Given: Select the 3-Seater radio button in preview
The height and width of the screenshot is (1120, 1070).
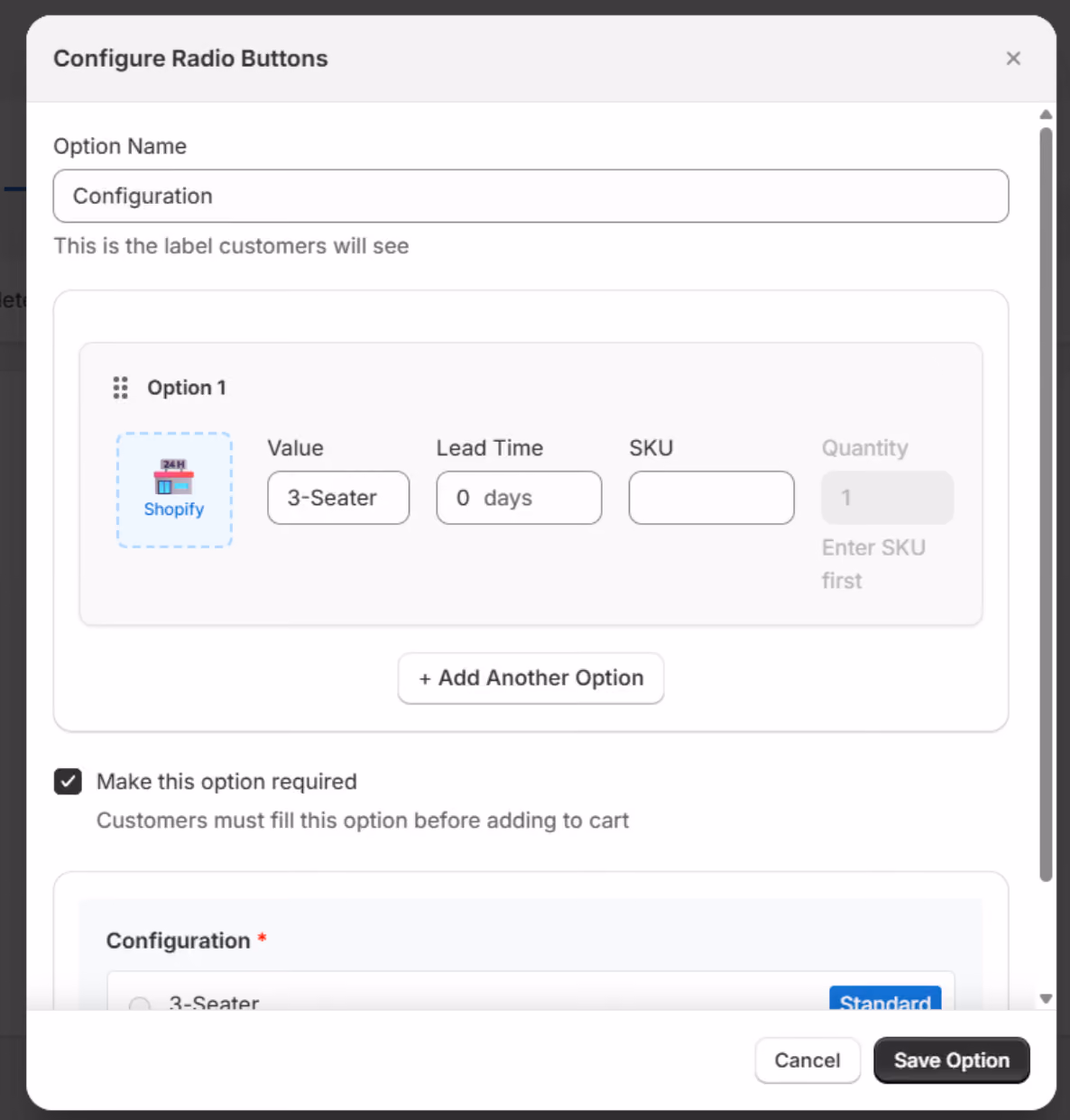Looking at the screenshot, I should (139, 1004).
